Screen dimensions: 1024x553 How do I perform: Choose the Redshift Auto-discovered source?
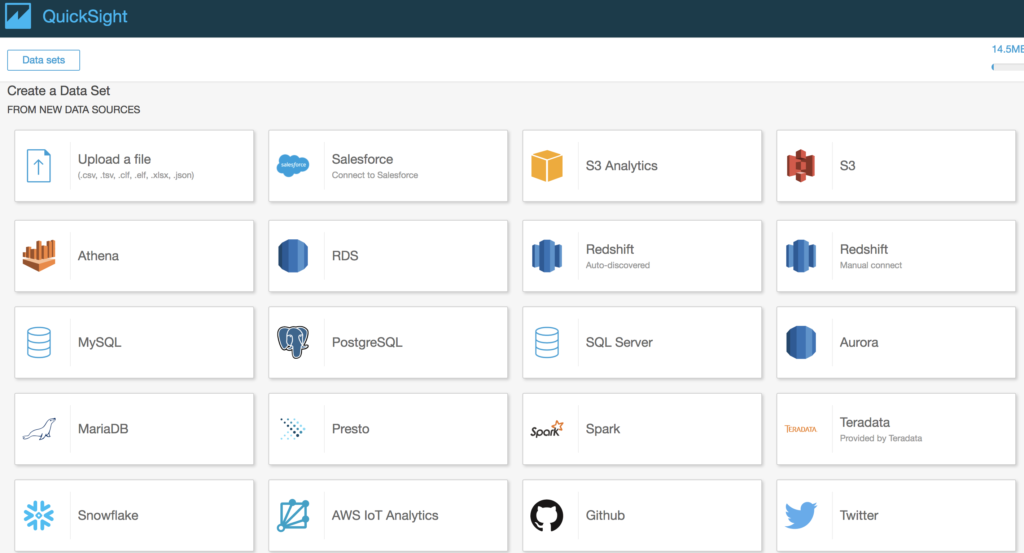coord(642,256)
